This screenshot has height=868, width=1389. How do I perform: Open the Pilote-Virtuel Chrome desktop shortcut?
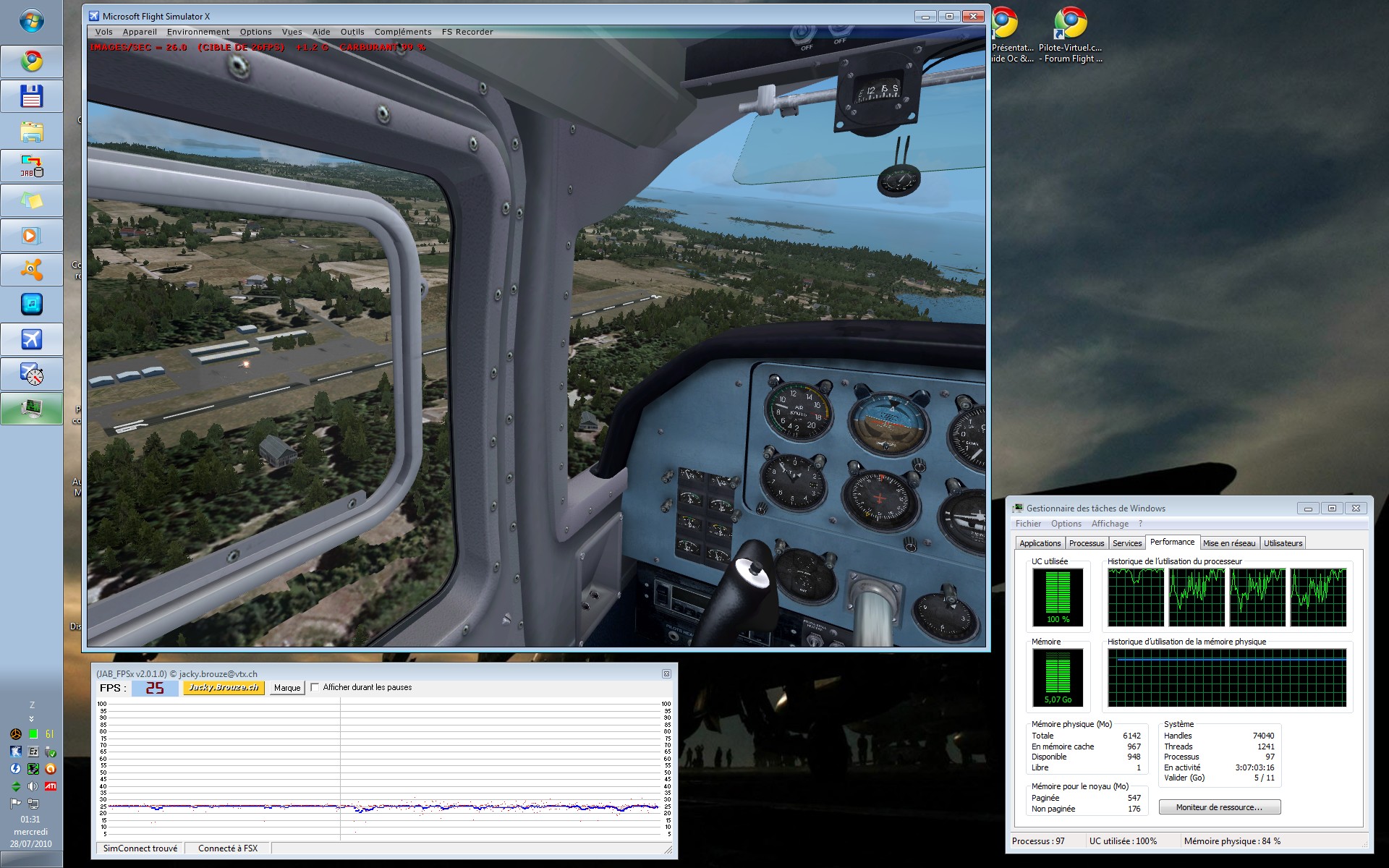tap(1070, 36)
